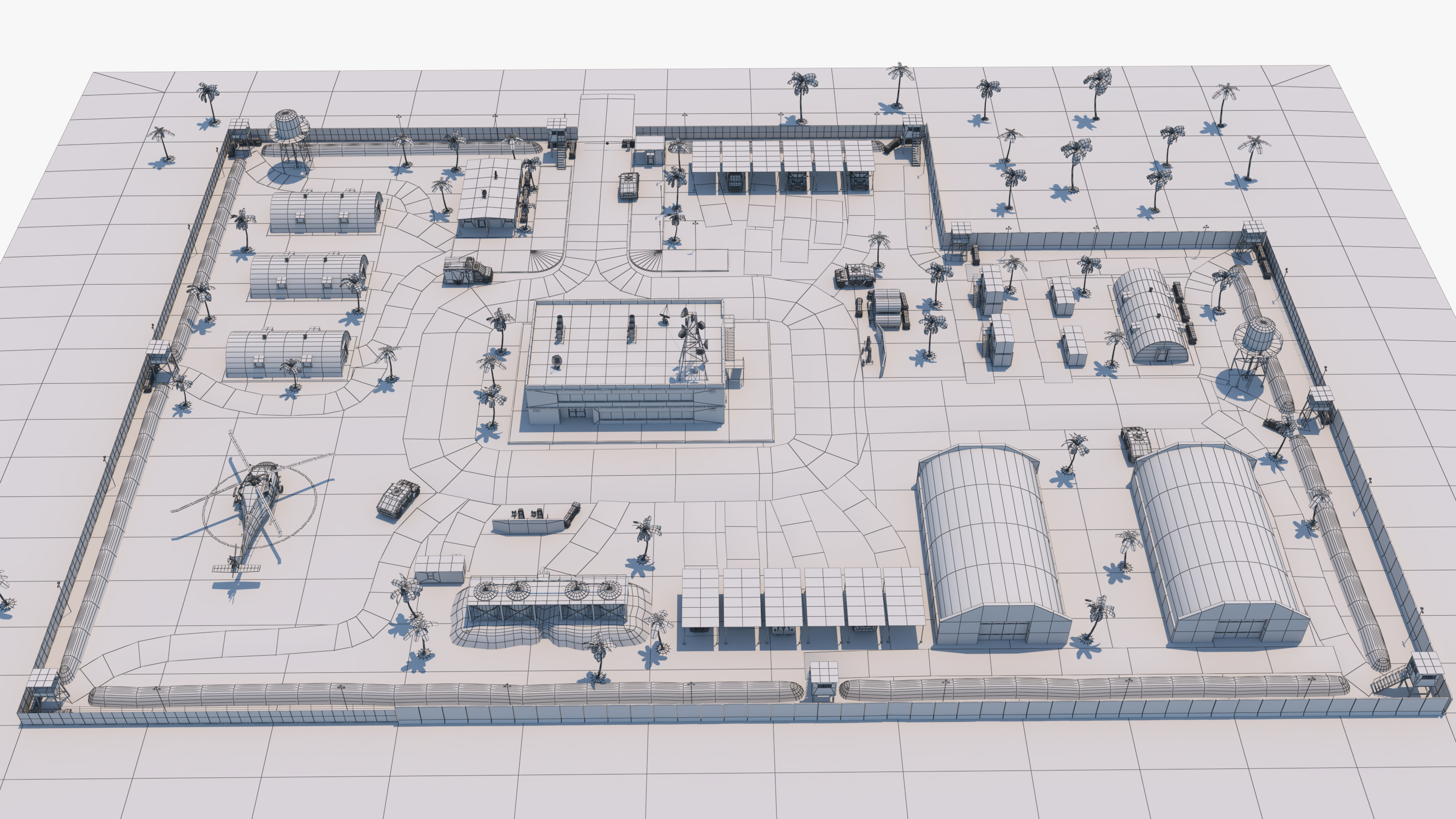Select the middle Quonset hut of three

click(308, 276)
